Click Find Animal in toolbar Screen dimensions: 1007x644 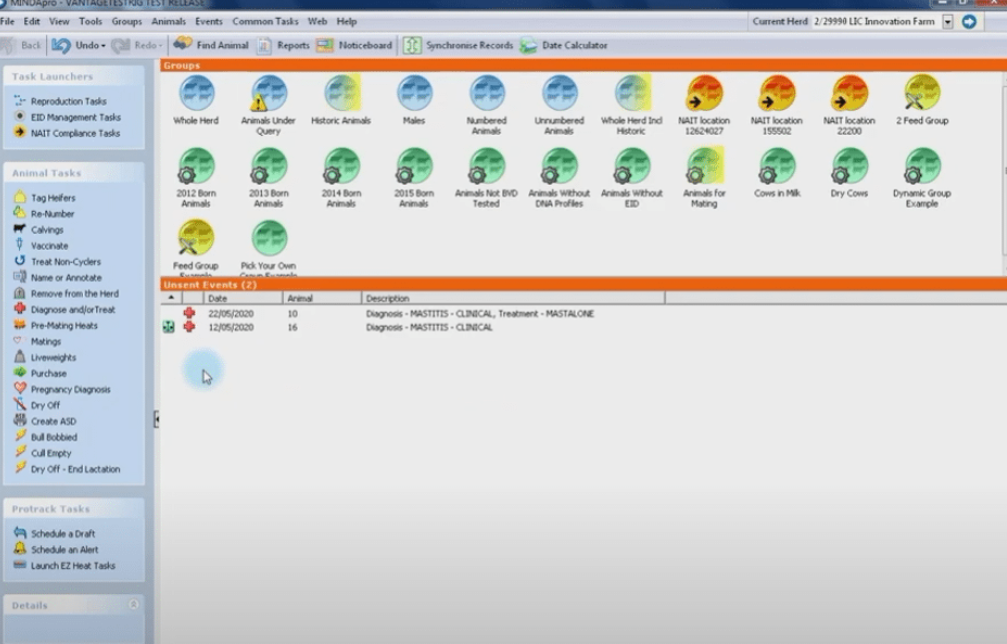pos(211,45)
